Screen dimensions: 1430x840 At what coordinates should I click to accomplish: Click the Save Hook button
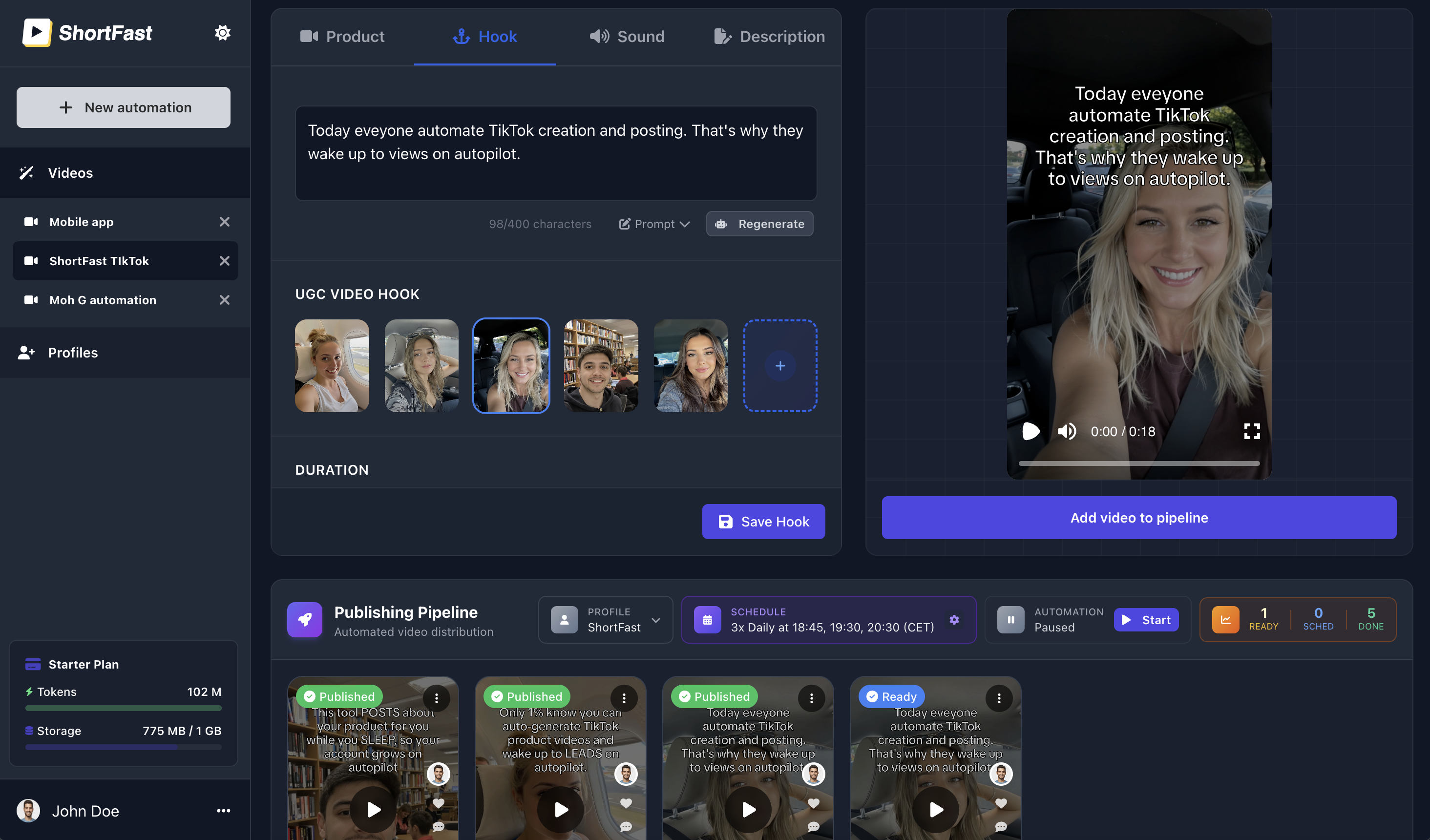(x=763, y=521)
